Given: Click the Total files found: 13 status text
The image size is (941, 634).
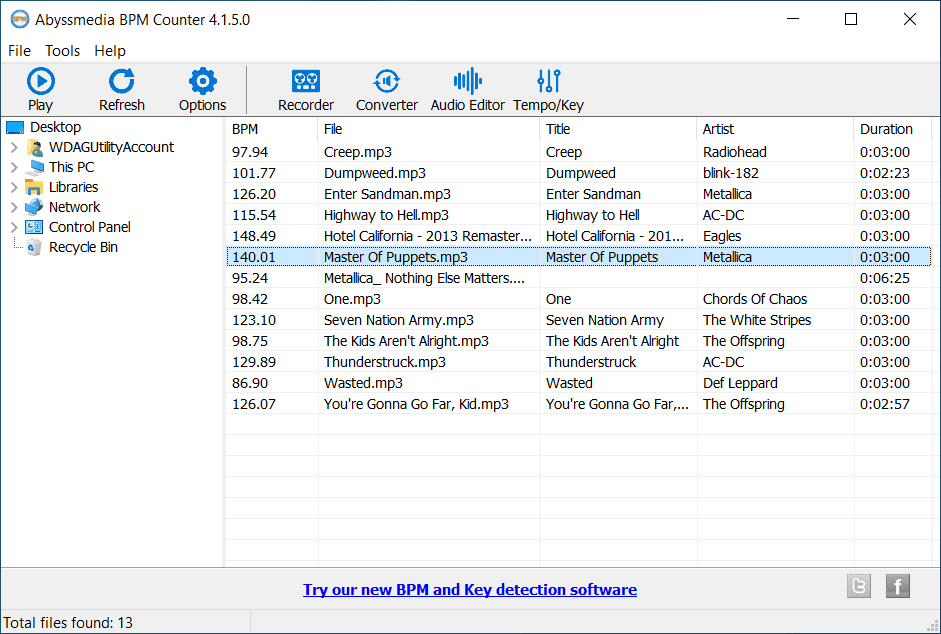Looking at the screenshot, I should 68,623.
